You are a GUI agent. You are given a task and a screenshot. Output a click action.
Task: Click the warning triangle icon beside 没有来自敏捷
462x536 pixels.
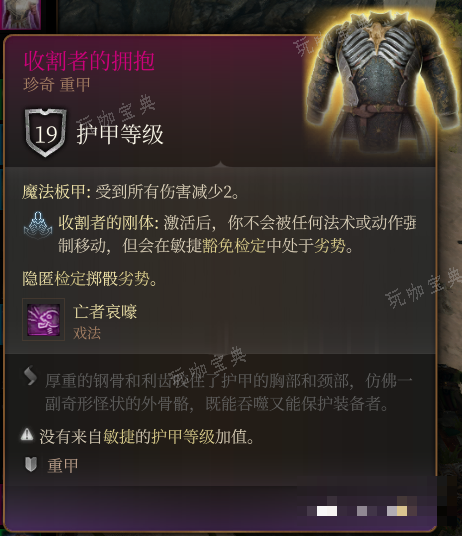click(x=27, y=434)
